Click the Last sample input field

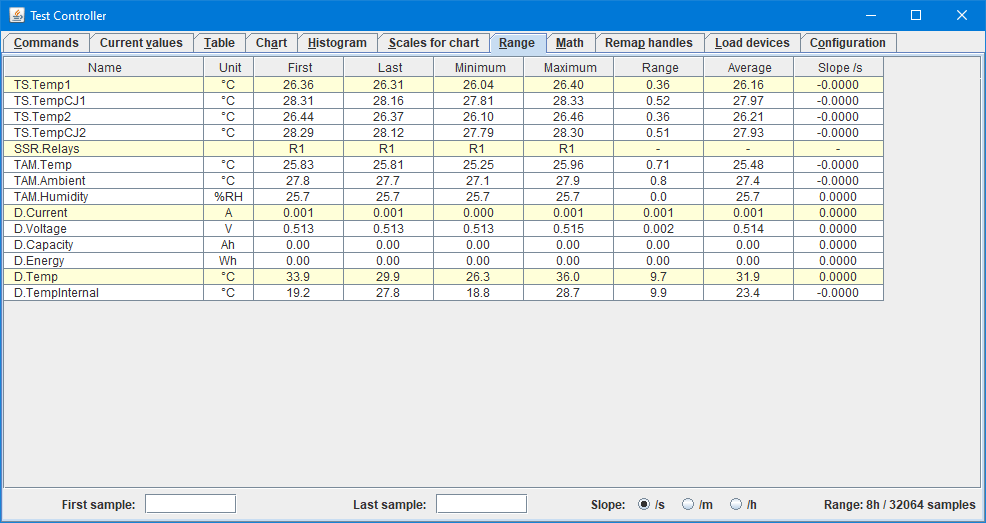coord(482,504)
